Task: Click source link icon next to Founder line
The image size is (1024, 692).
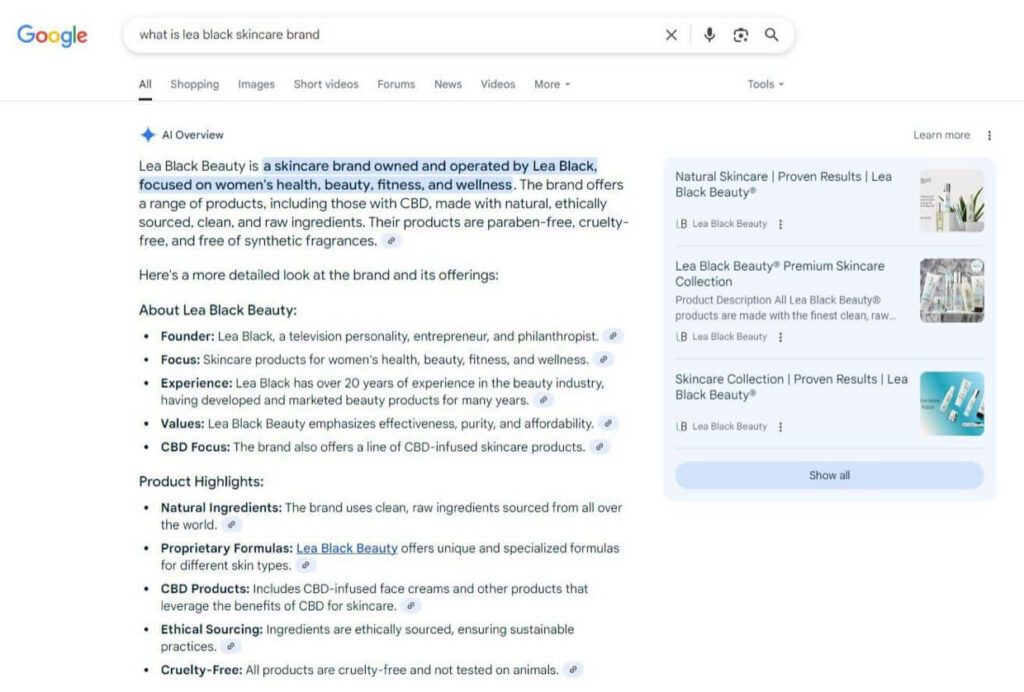Action: [614, 337]
